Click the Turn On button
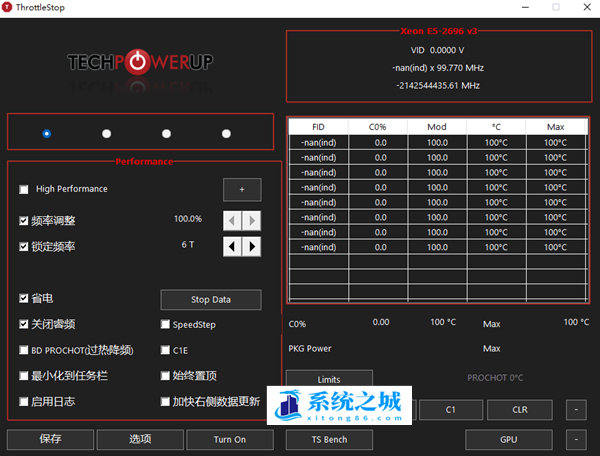The image size is (600, 456). 230,440
